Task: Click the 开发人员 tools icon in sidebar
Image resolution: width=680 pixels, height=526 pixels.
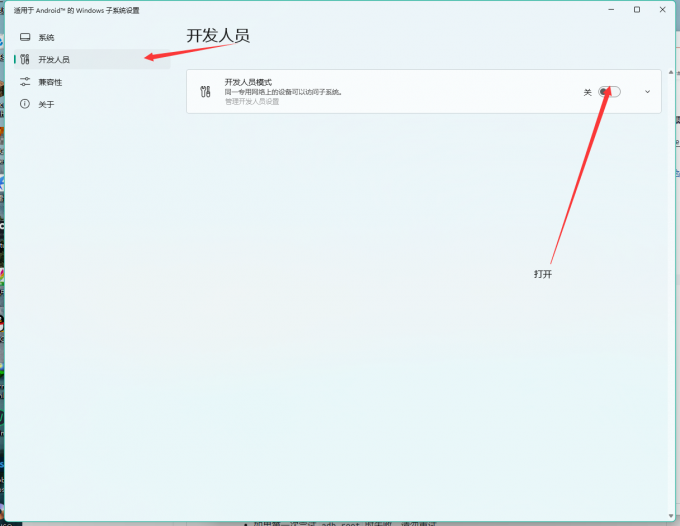Action: click(x=25, y=60)
